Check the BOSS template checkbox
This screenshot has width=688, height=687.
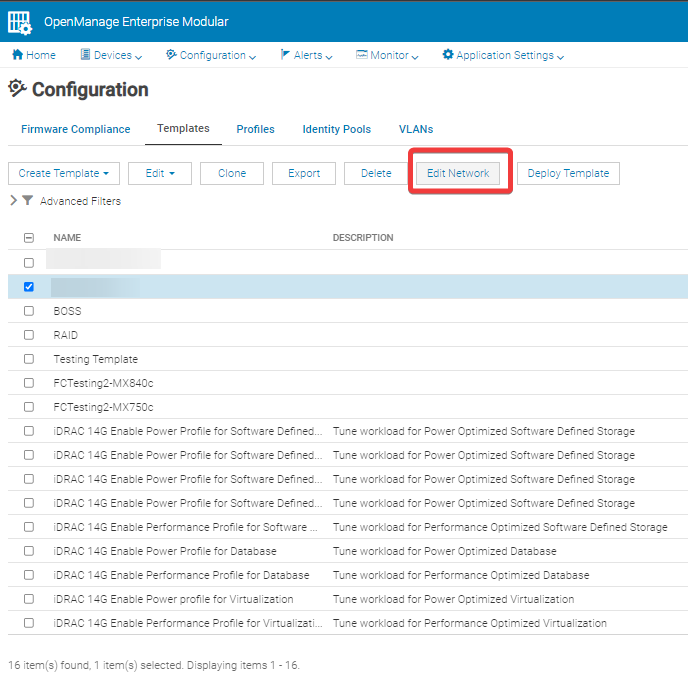click(28, 311)
